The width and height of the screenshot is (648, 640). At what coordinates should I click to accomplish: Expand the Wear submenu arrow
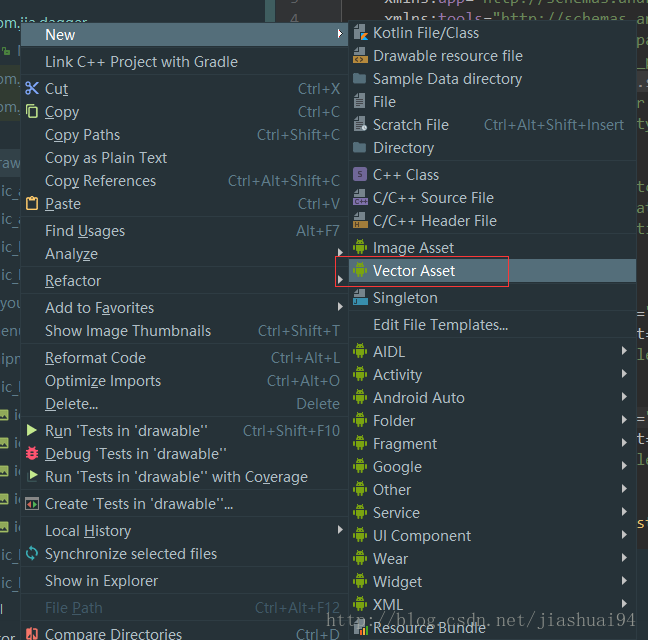click(x=624, y=558)
